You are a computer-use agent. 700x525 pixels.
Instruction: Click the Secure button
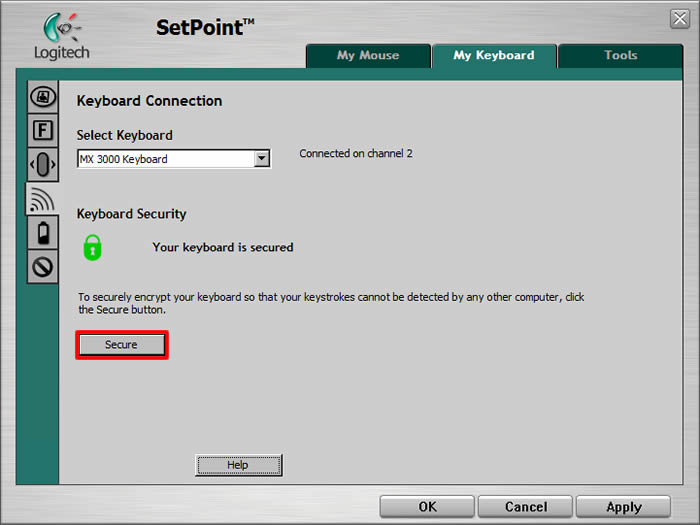[x=121, y=345]
